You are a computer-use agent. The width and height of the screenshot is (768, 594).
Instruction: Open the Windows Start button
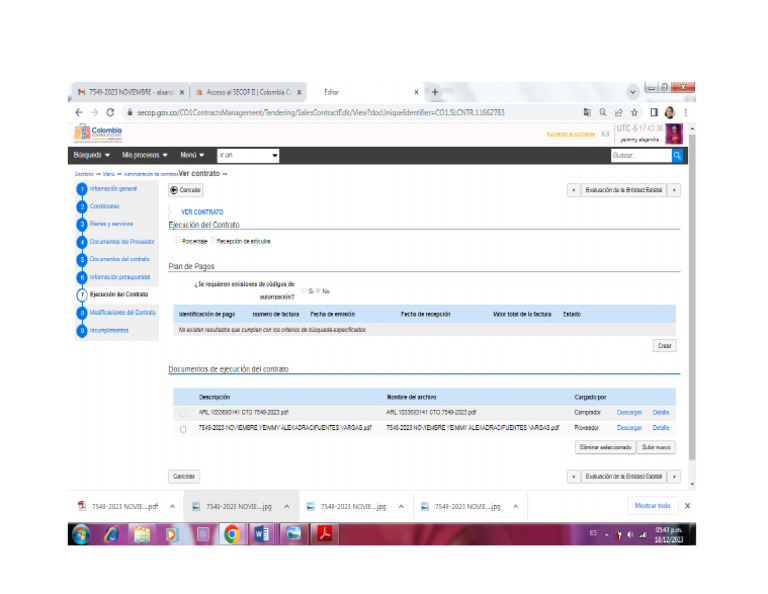[81, 534]
